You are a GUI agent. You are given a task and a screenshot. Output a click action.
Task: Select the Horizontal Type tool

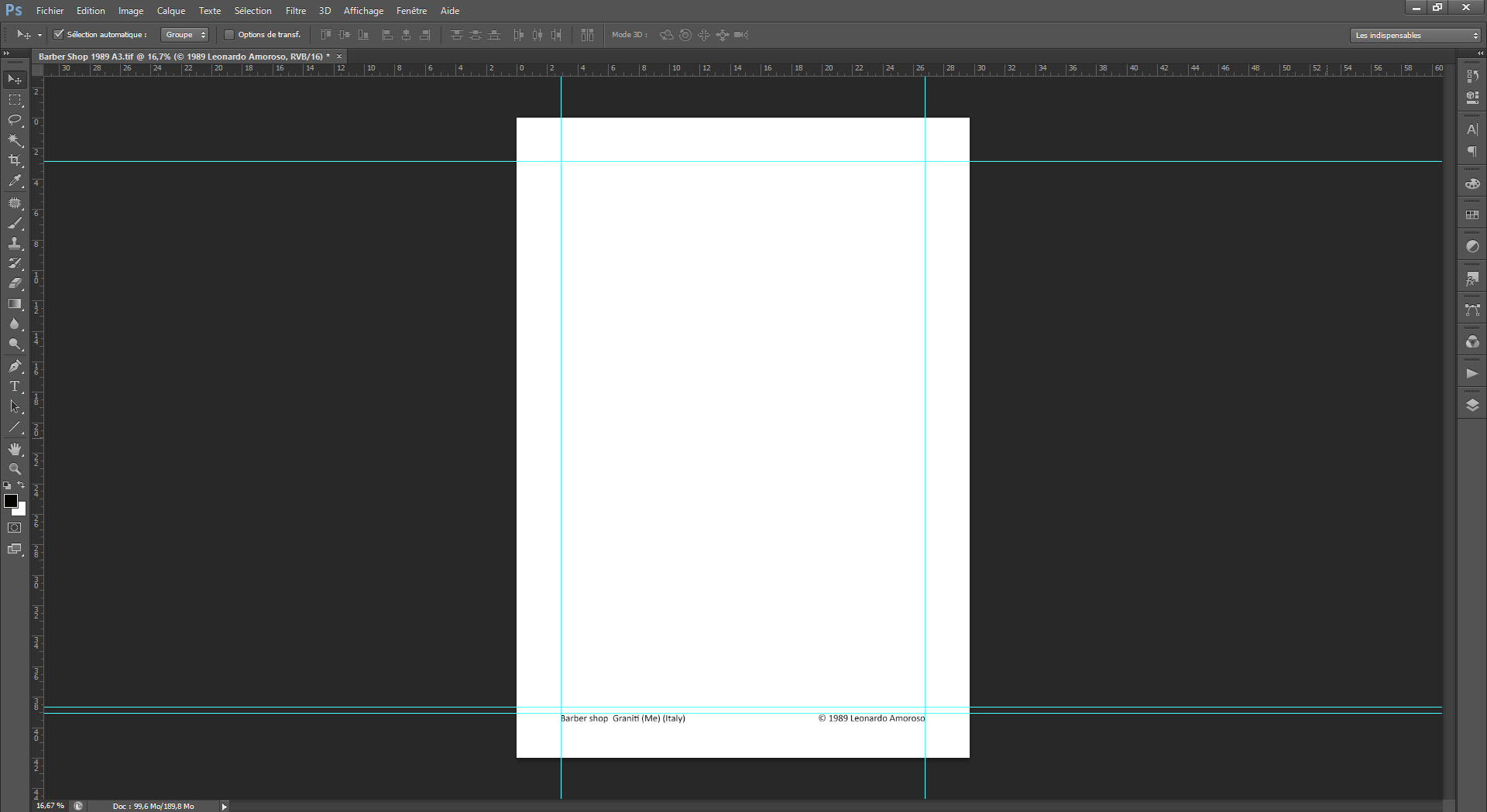15,386
